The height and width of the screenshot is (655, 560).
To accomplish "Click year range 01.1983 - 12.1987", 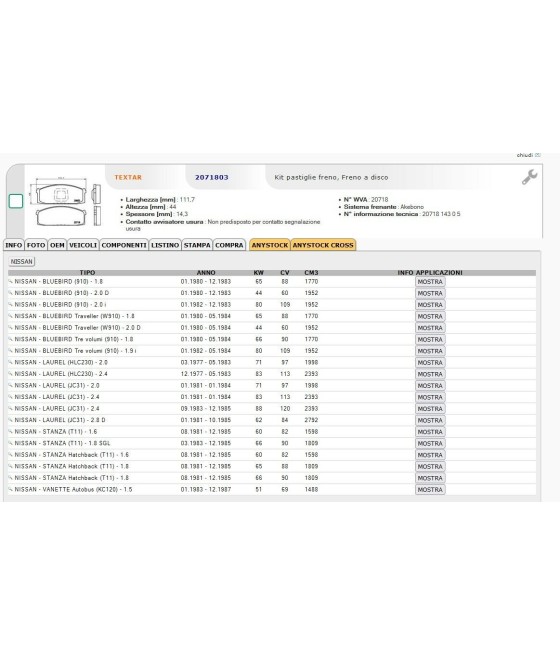I will (206, 489).
